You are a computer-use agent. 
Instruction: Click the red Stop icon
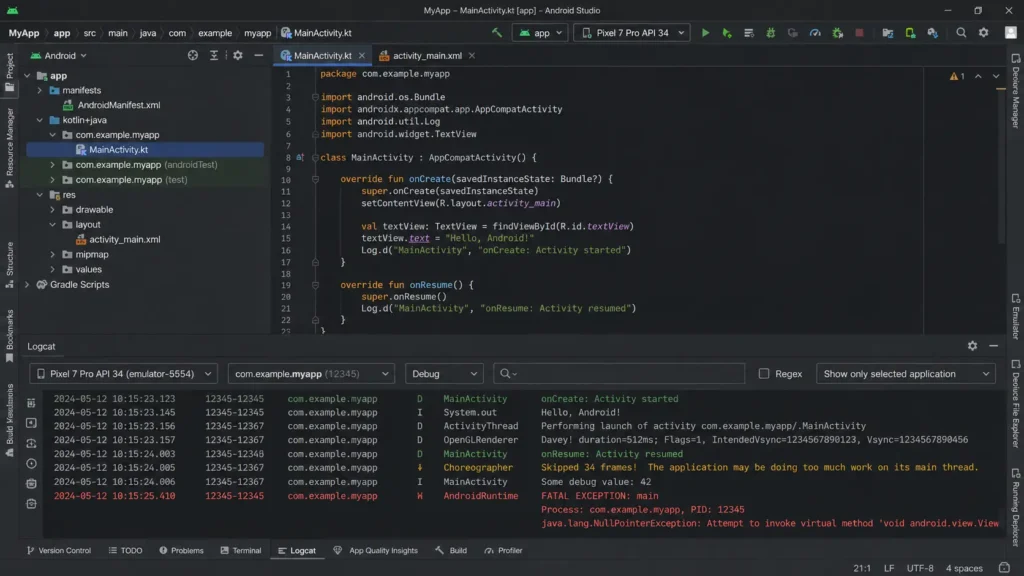pos(859,33)
